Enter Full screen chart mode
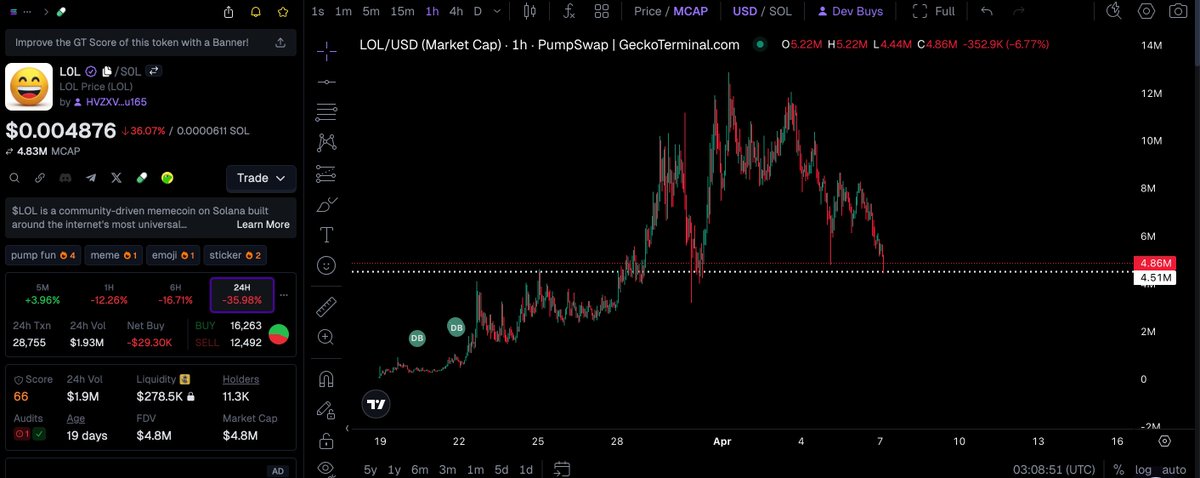The height and width of the screenshot is (478, 1200). point(934,11)
